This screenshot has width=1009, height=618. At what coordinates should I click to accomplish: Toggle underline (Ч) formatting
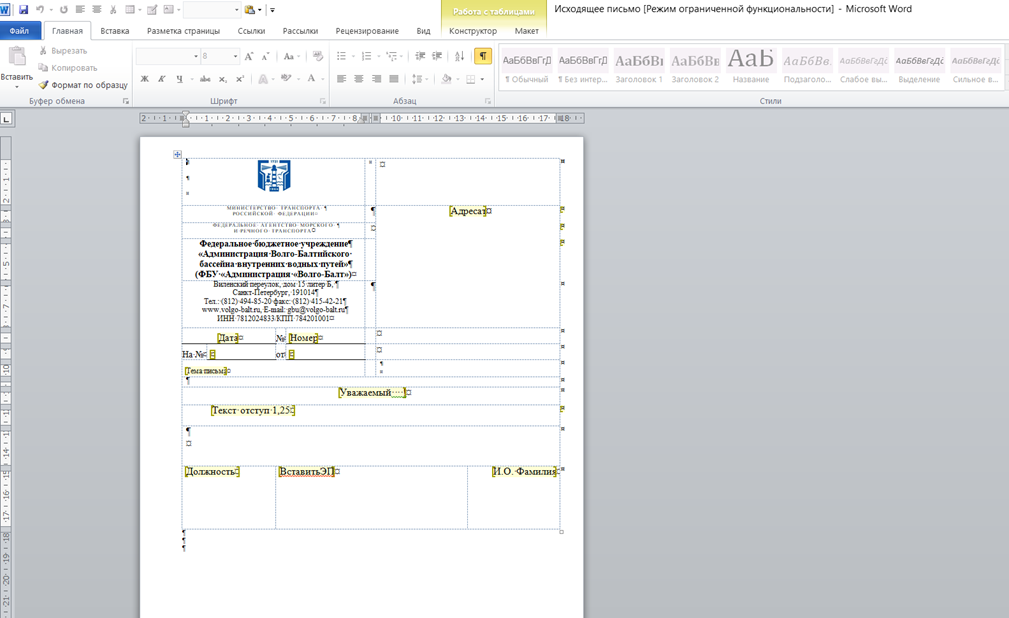(180, 79)
